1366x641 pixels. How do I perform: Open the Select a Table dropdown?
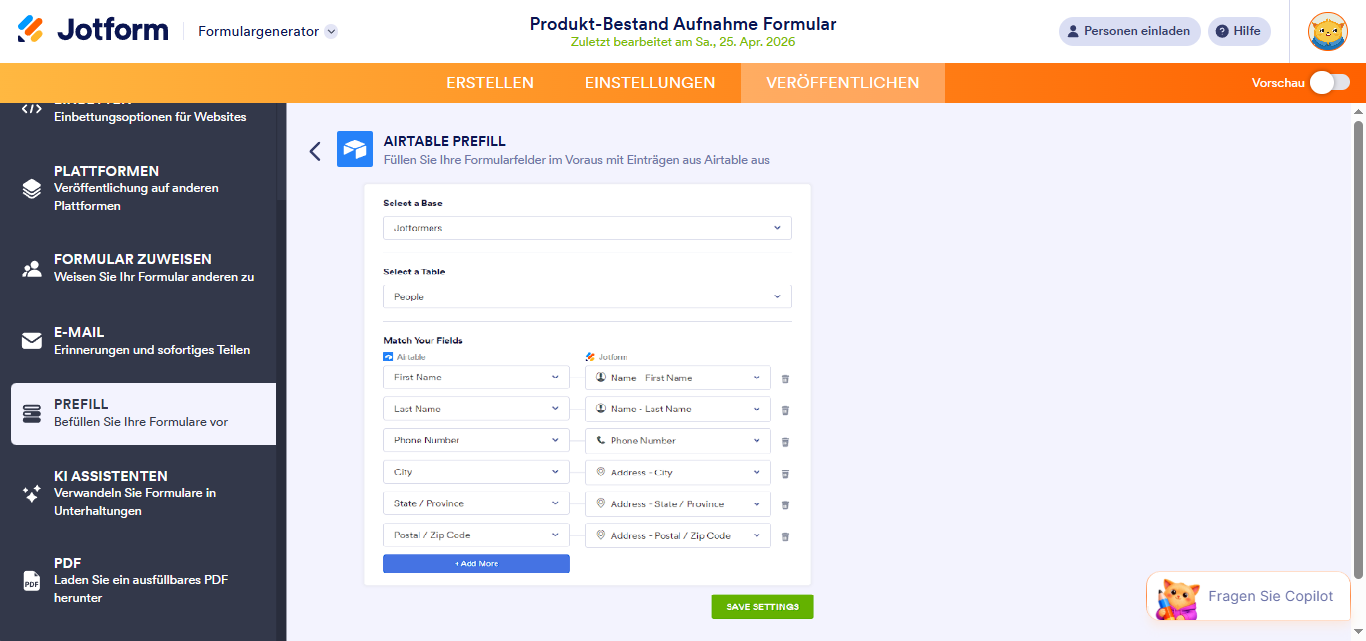(x=587, y=297)
